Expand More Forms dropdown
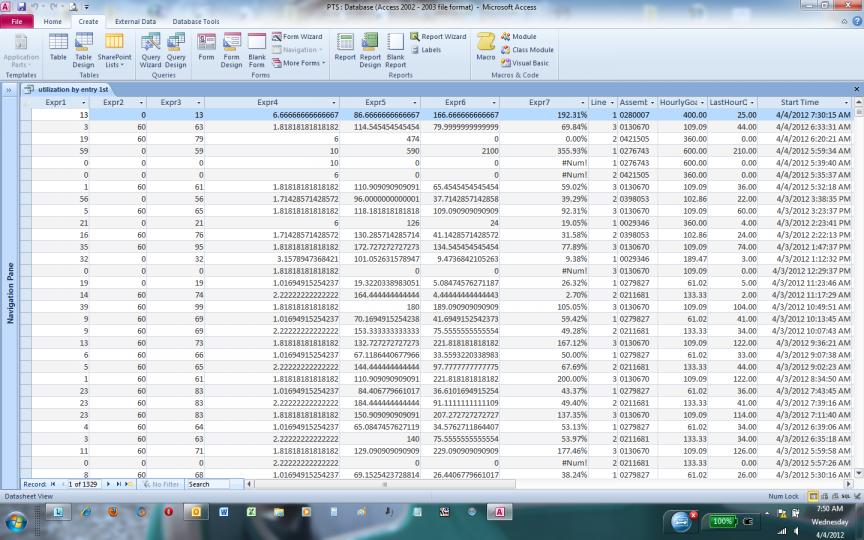The image size is (864, 540). 298,63
